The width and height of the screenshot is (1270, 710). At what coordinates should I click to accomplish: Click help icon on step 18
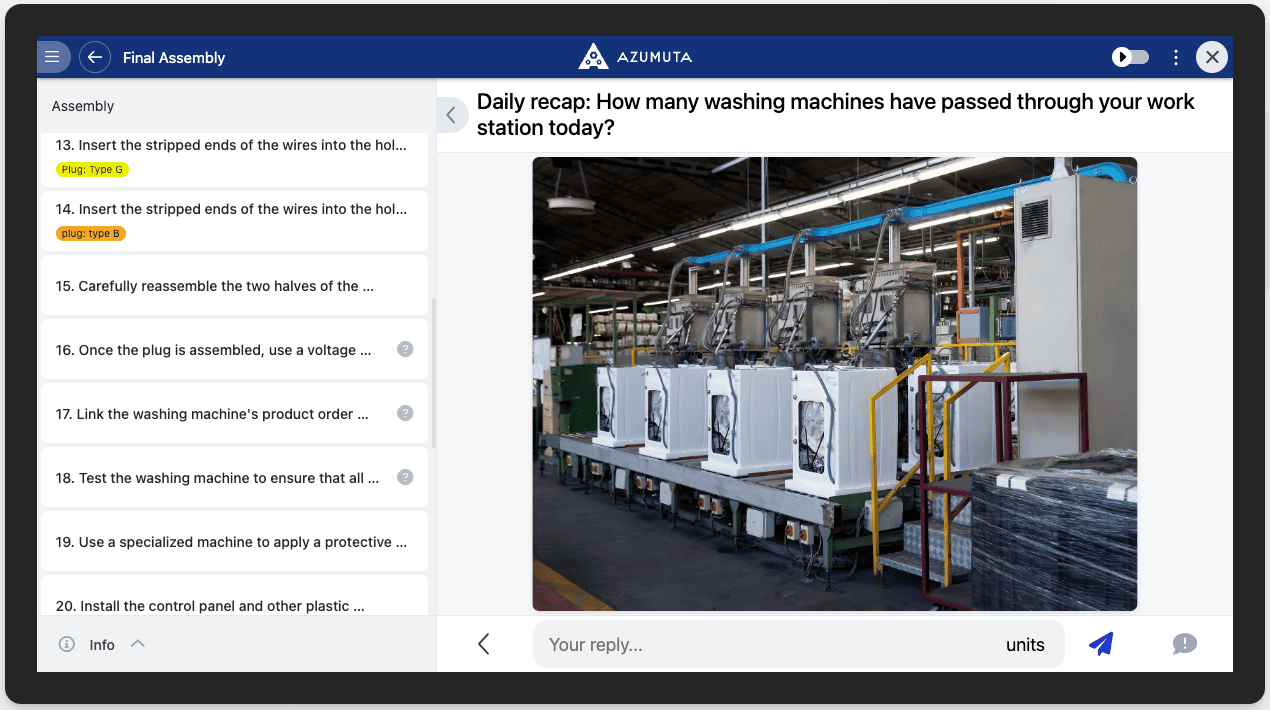tap(405, 477)
